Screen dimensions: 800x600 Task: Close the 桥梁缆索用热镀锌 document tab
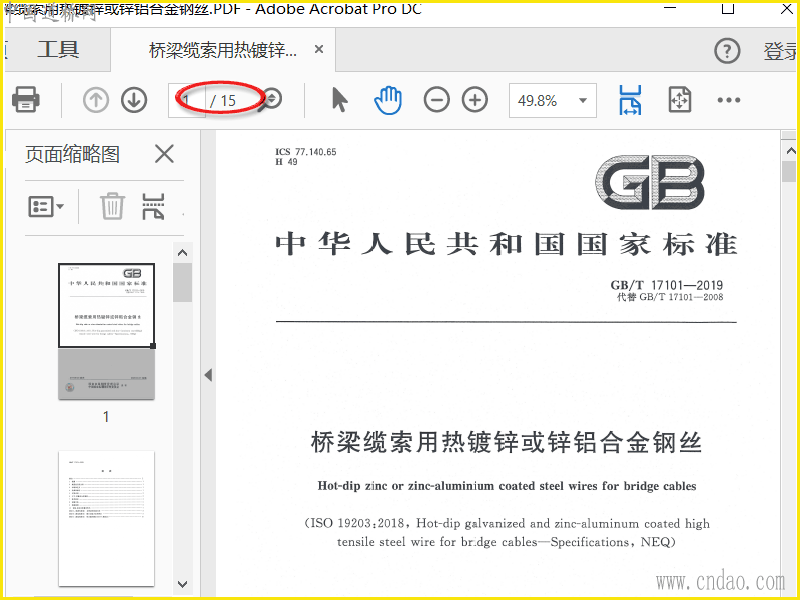click(319, 49)
